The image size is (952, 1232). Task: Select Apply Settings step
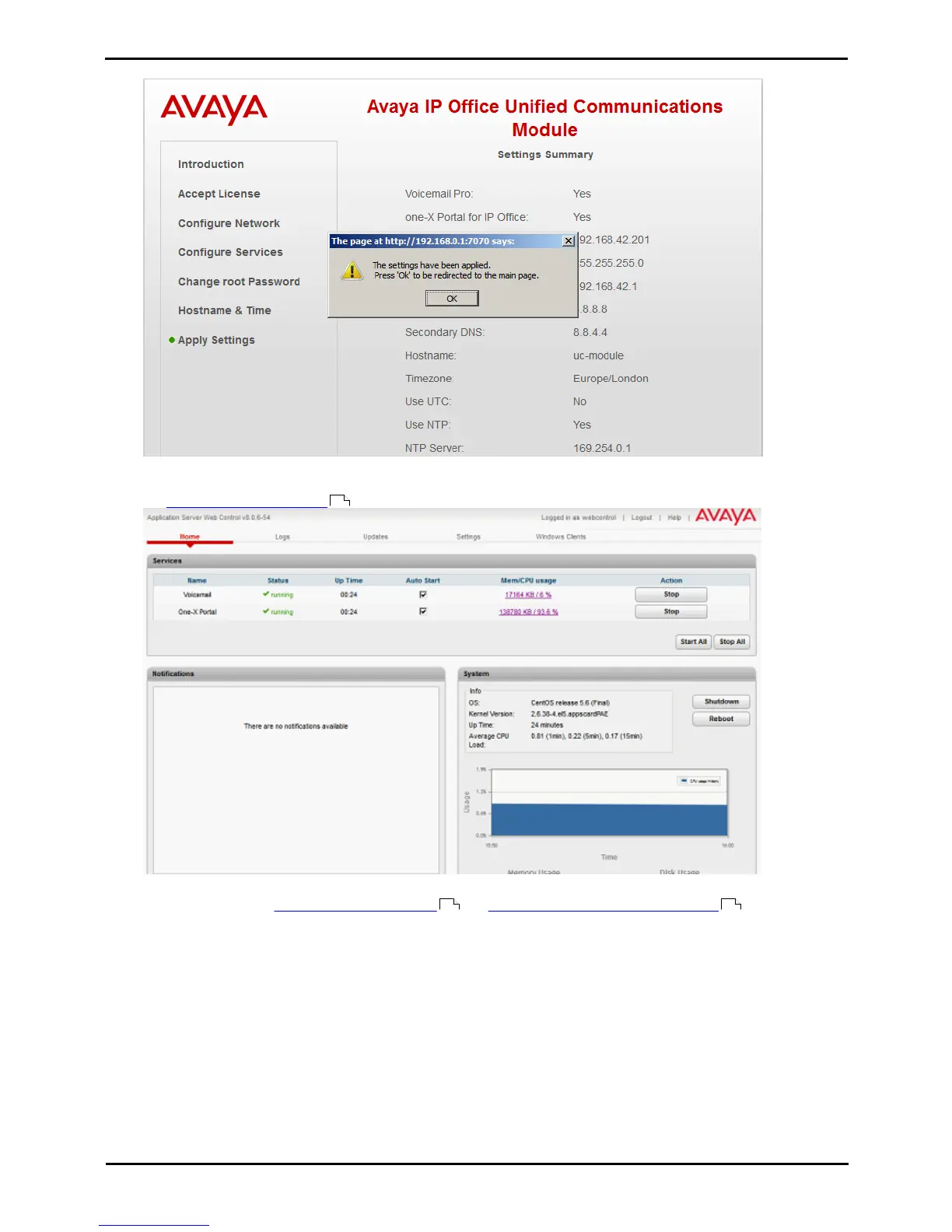(216, 340)
